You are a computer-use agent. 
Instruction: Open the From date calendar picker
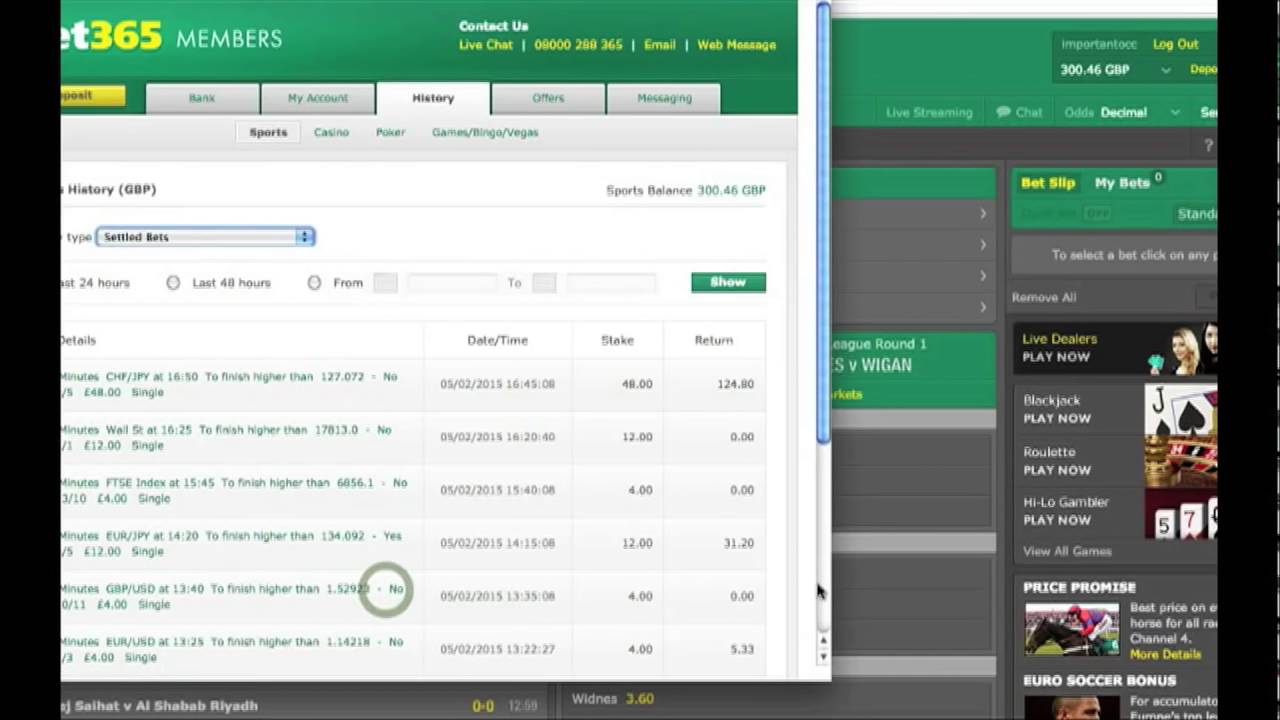click(x=385, y=283)
